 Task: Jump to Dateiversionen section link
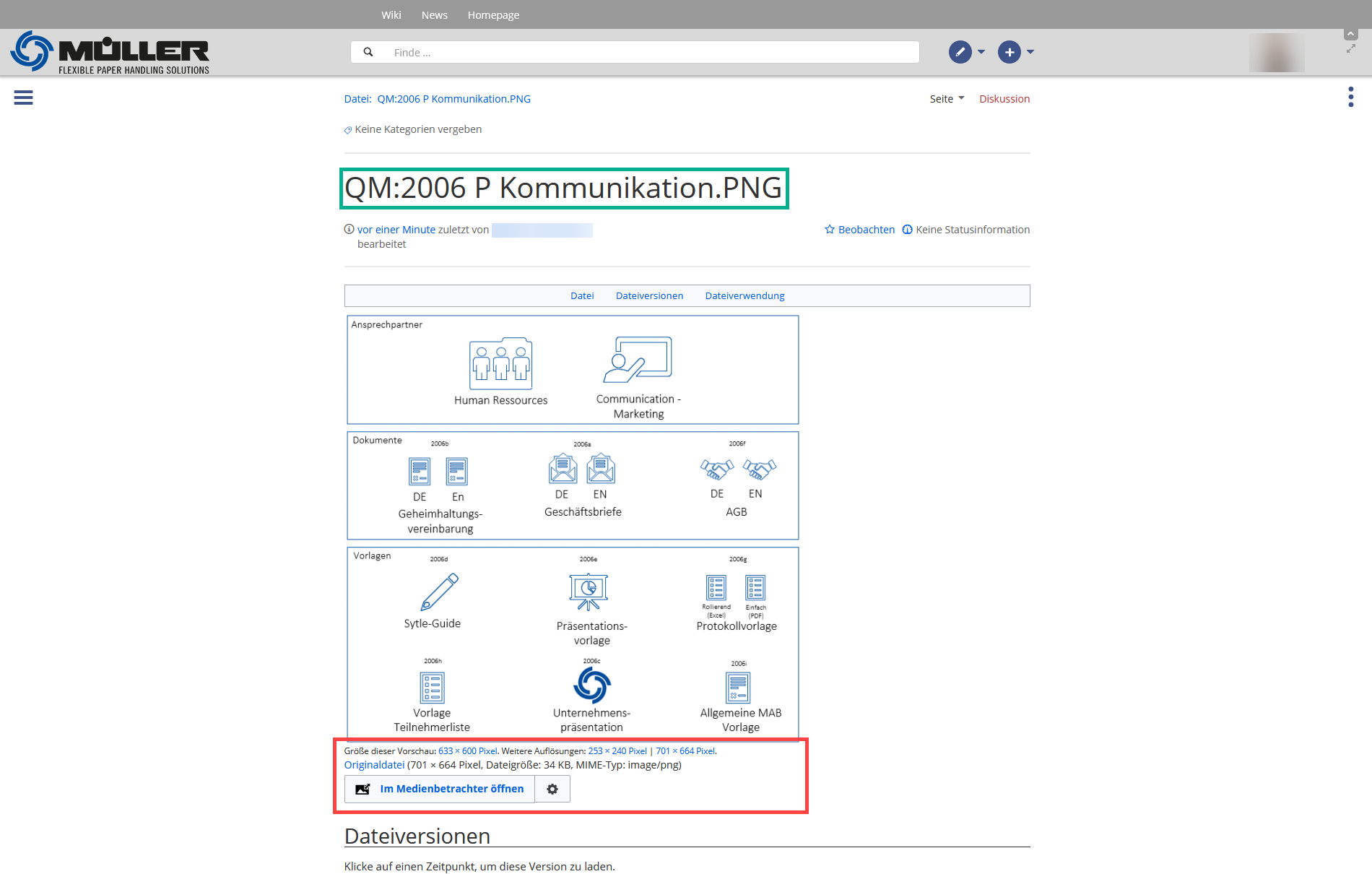click(649, 295)
